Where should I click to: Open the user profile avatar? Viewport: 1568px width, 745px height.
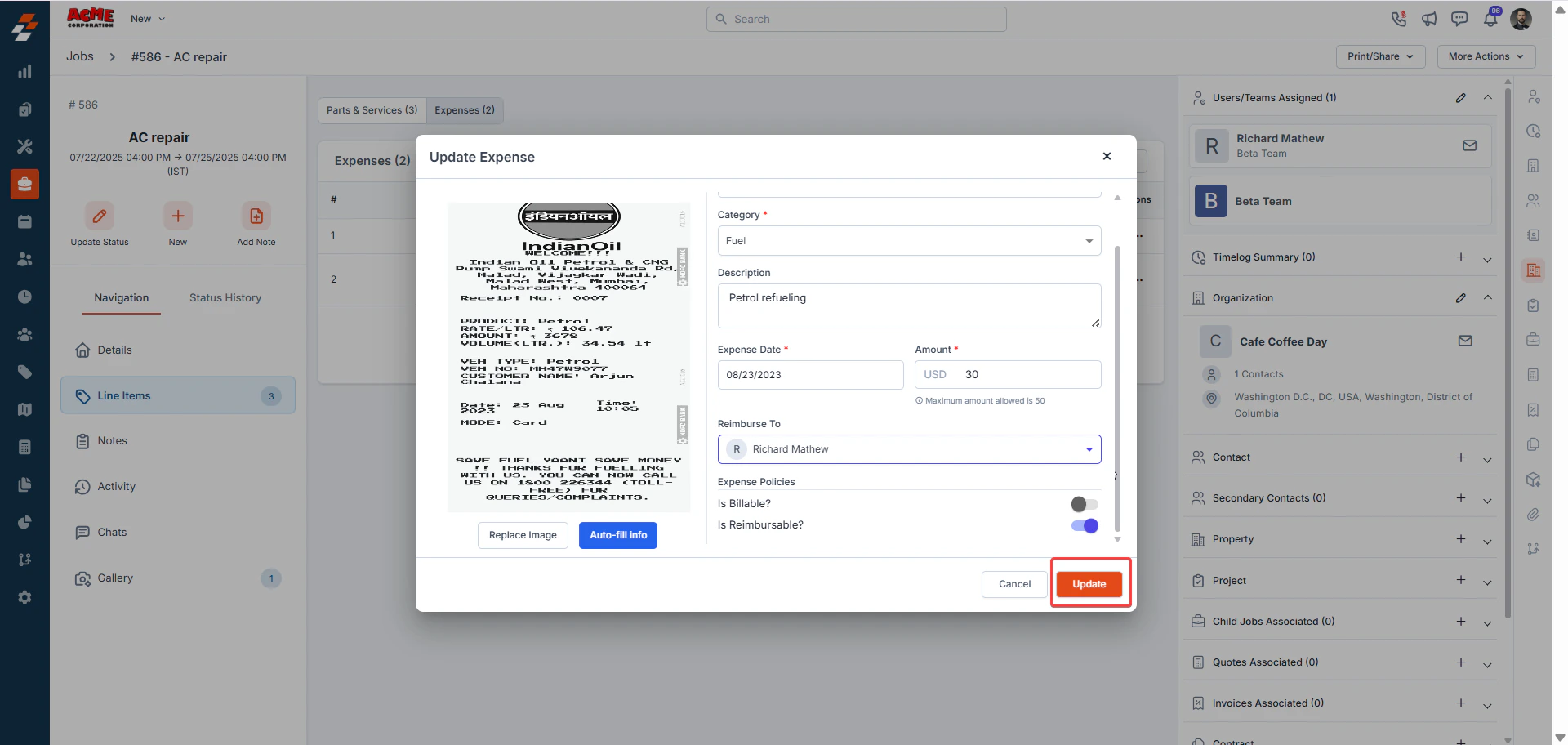(1521, 19)
